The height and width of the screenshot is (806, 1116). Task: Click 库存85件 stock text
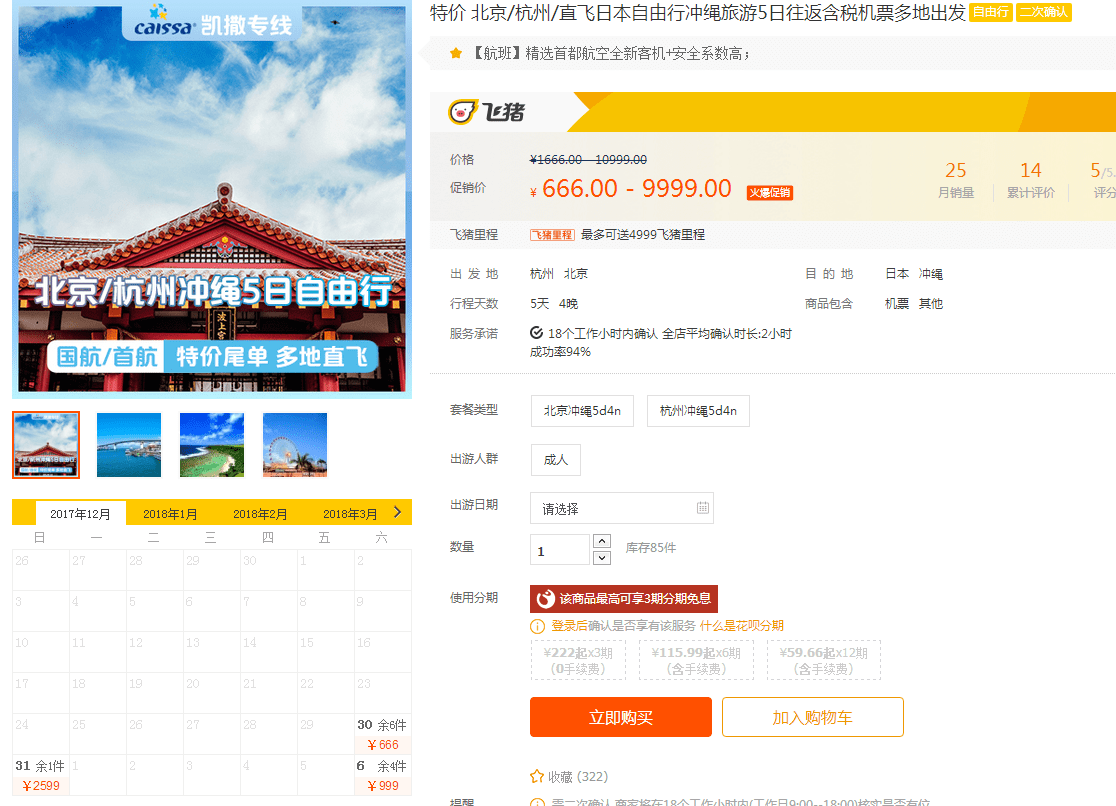click(651, 548)
